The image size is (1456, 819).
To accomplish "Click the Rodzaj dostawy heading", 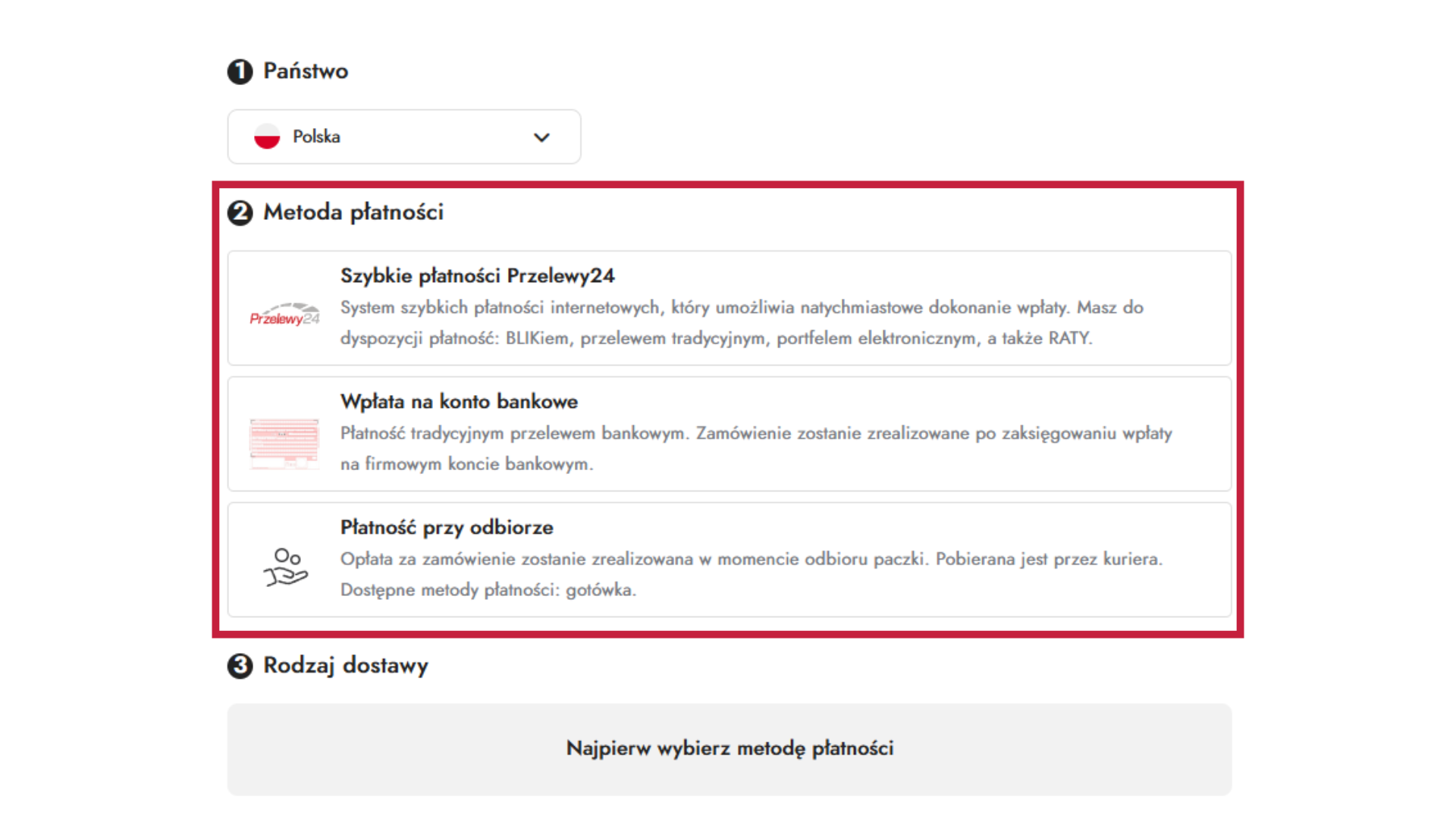I will (346, 666).
